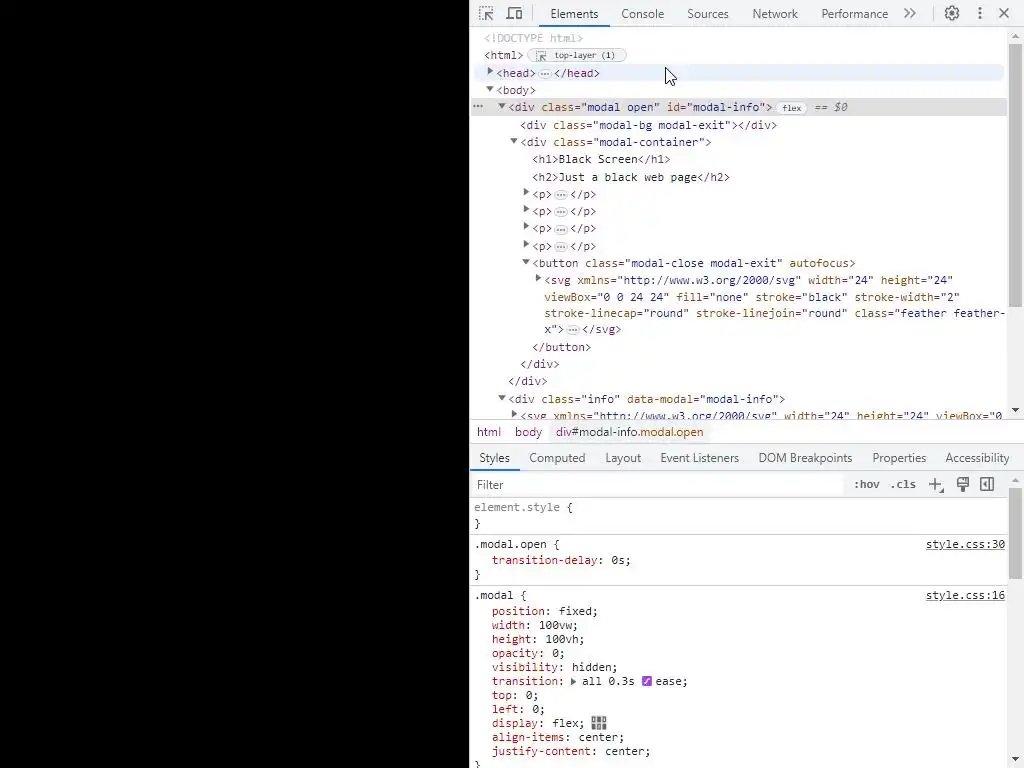1024x768 pixels.
Task: Click the flex badge on modal div
Action: pyautogui.click(x=792, y=108)
